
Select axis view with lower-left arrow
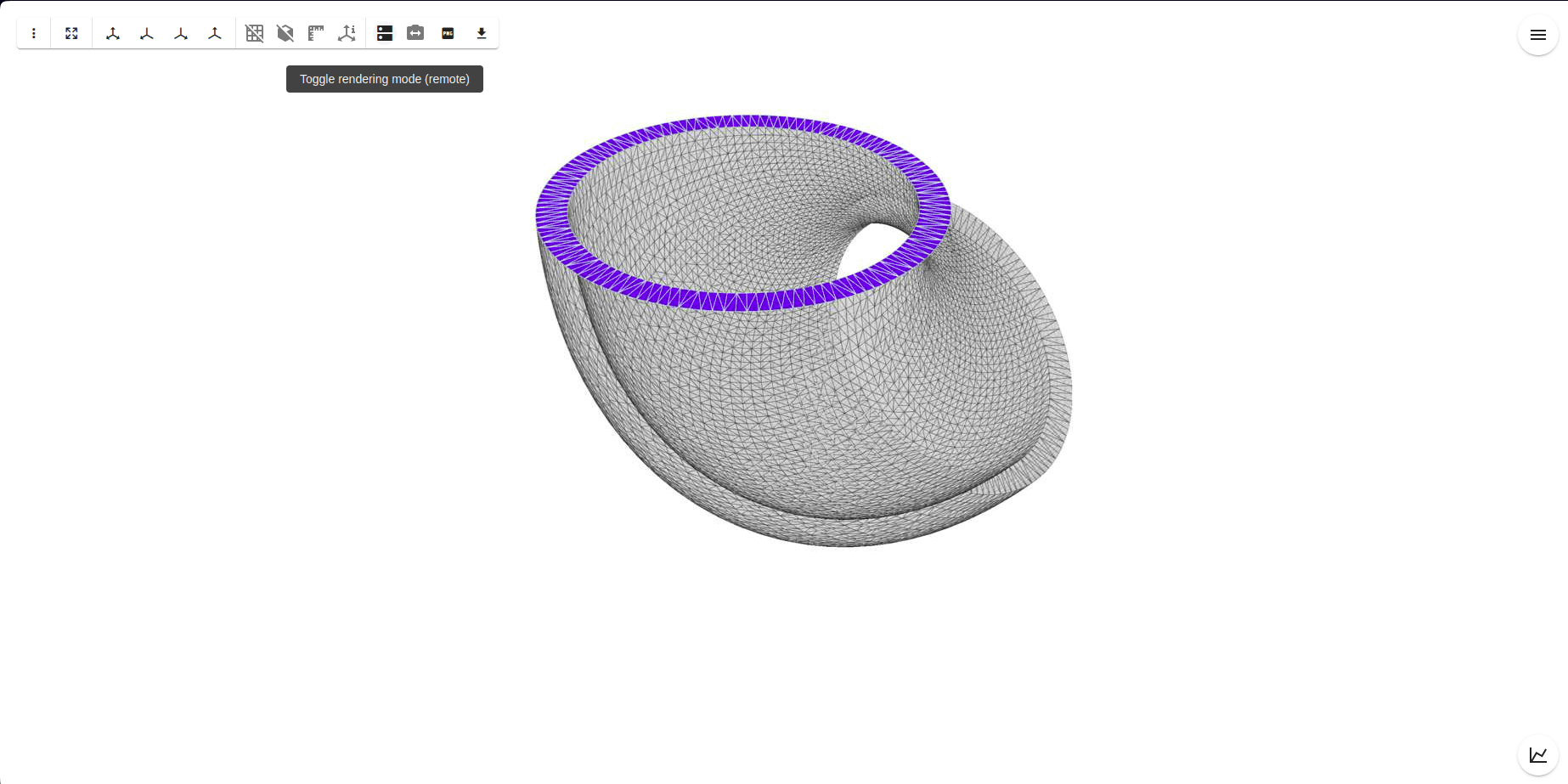(147, 33)
